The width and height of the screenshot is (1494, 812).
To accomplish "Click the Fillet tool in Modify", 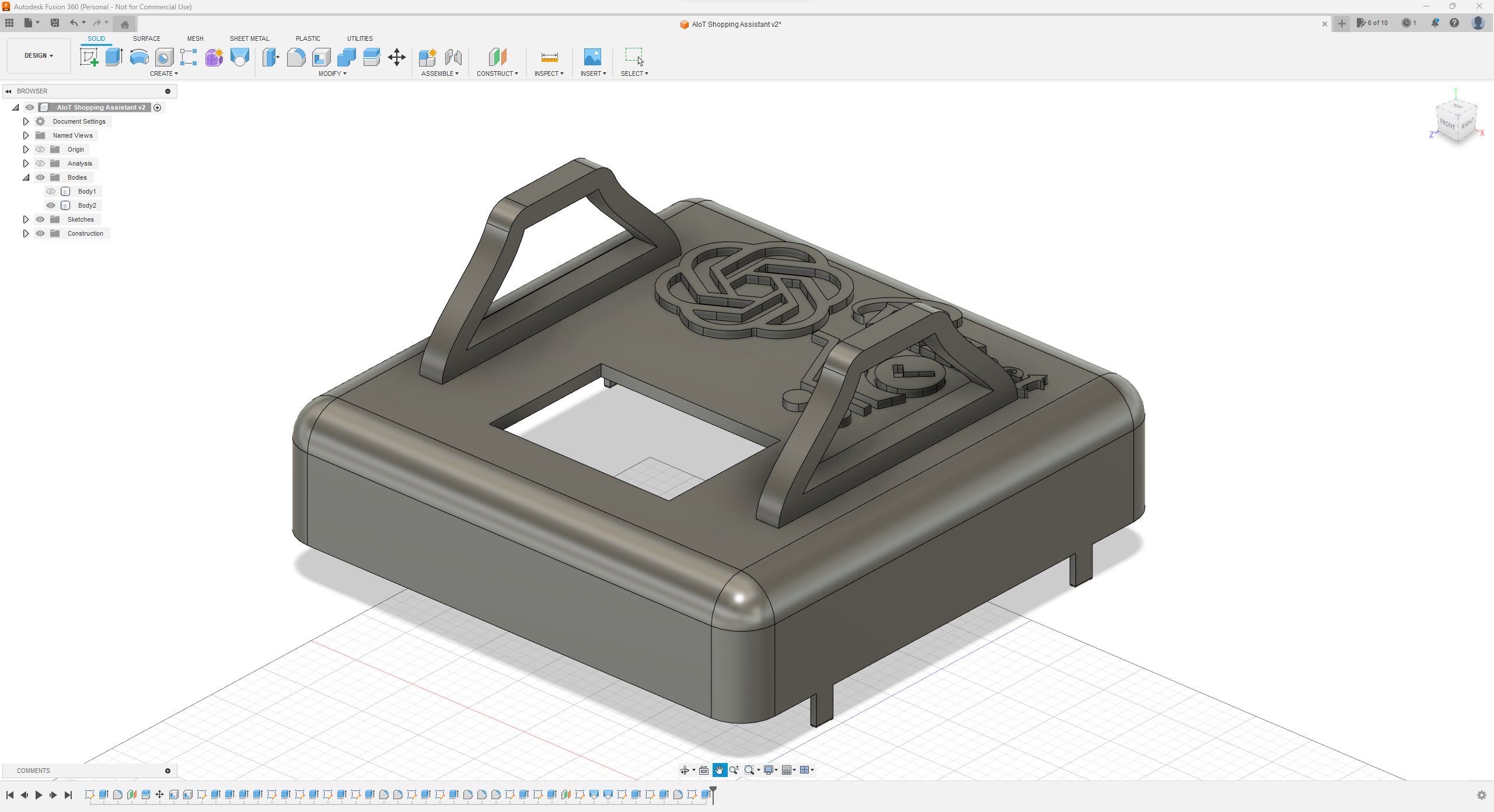I will (x=296, y=57).
